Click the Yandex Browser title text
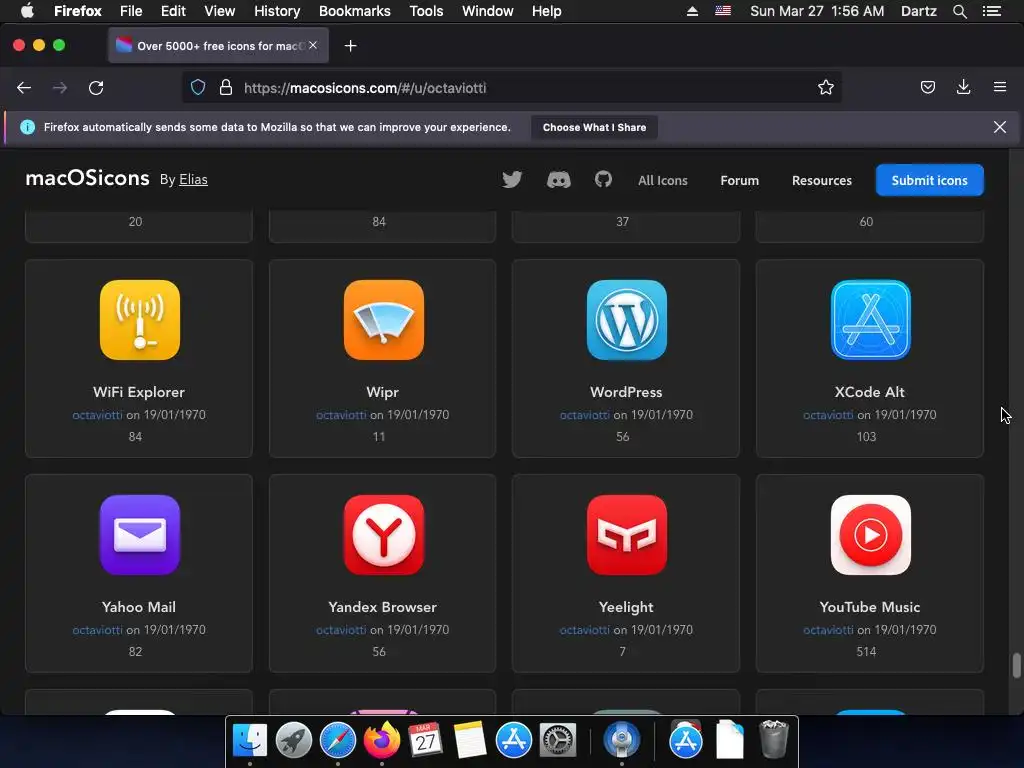The width and height of the screenshot is (1024, 768). pyautogui.click(x=383, y=607)
